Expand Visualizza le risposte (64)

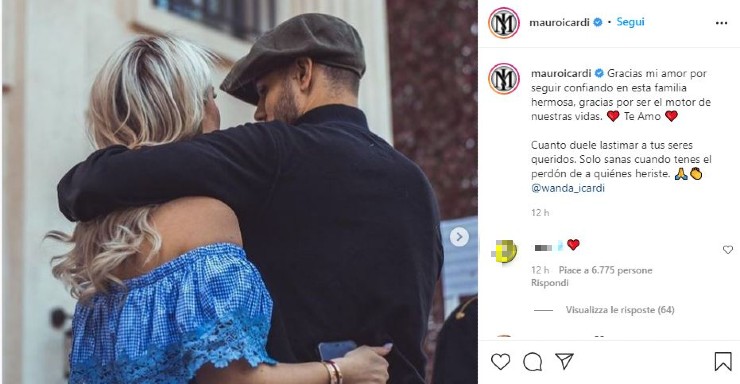point(620,310)
